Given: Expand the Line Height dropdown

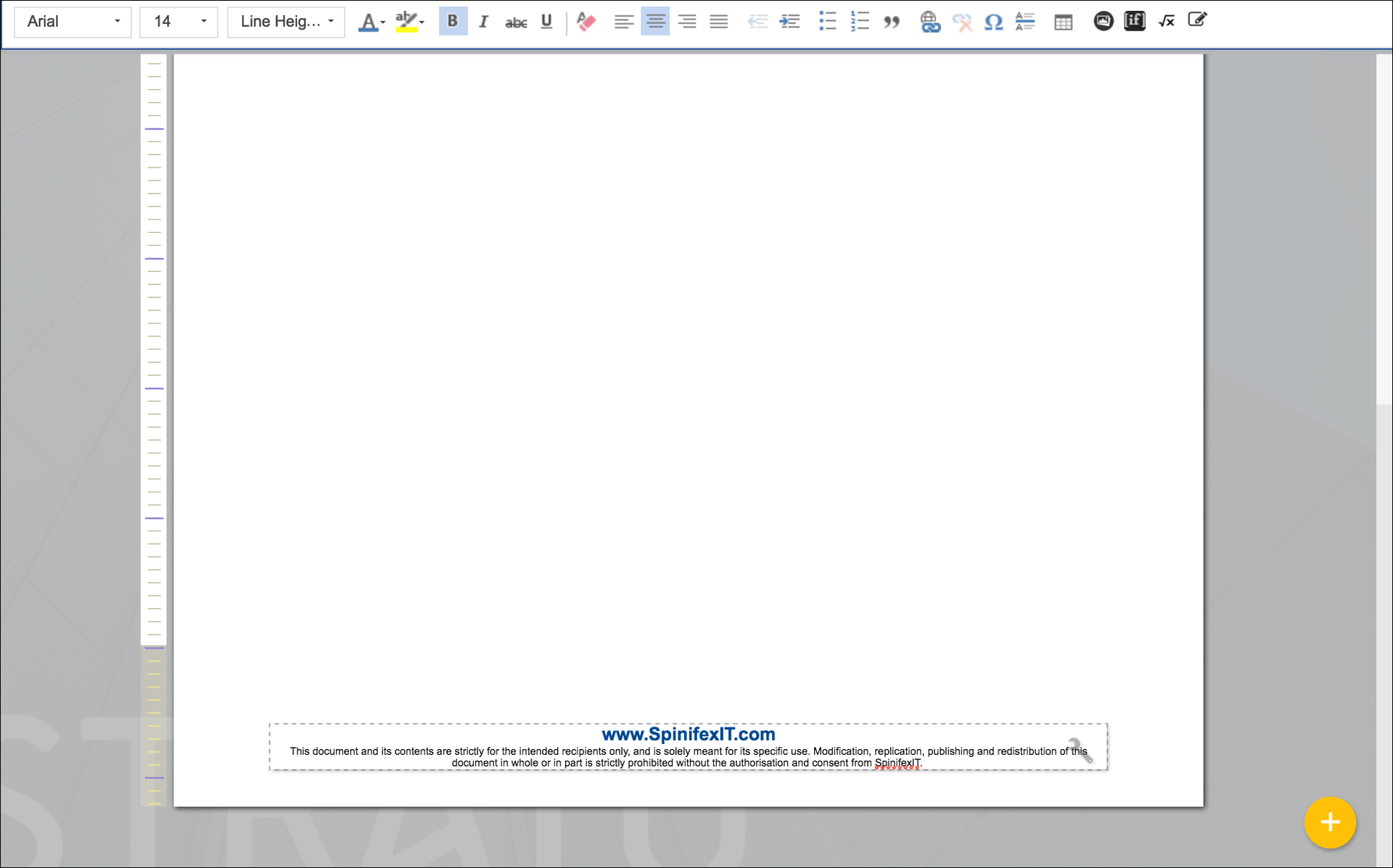Looking at the screenshot, I should click(286, 22).
